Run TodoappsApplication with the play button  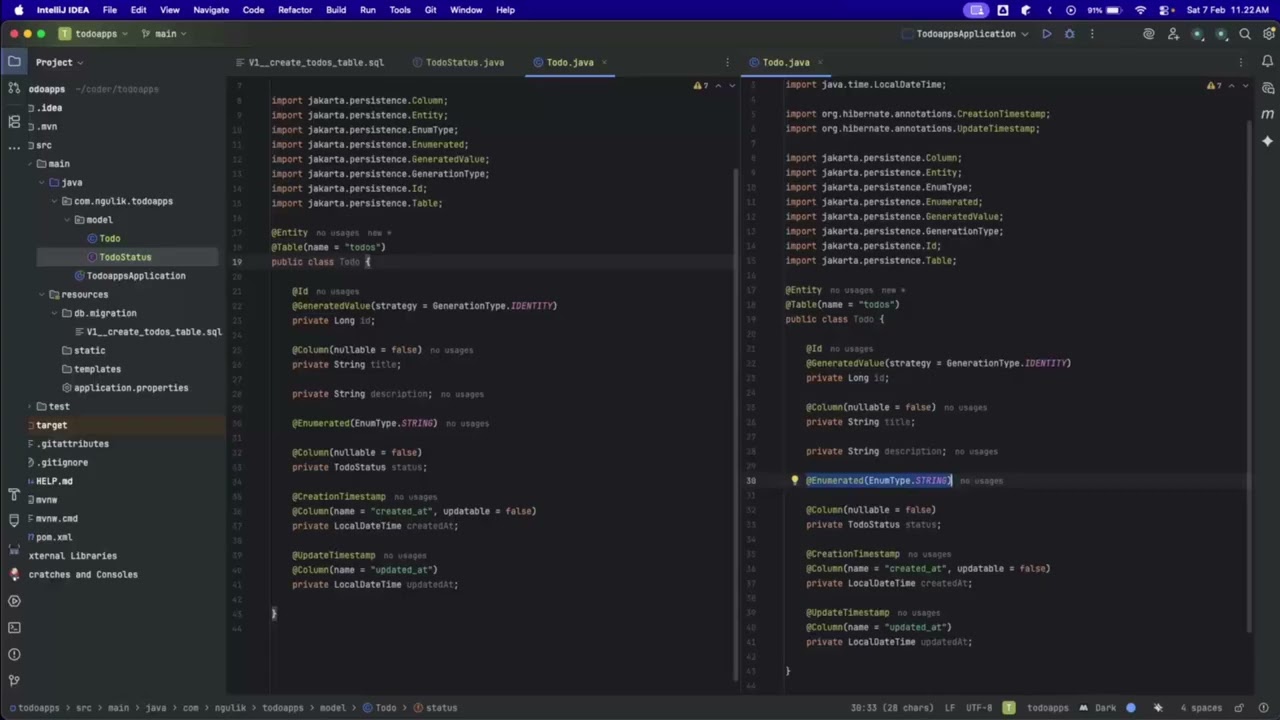1046,34
